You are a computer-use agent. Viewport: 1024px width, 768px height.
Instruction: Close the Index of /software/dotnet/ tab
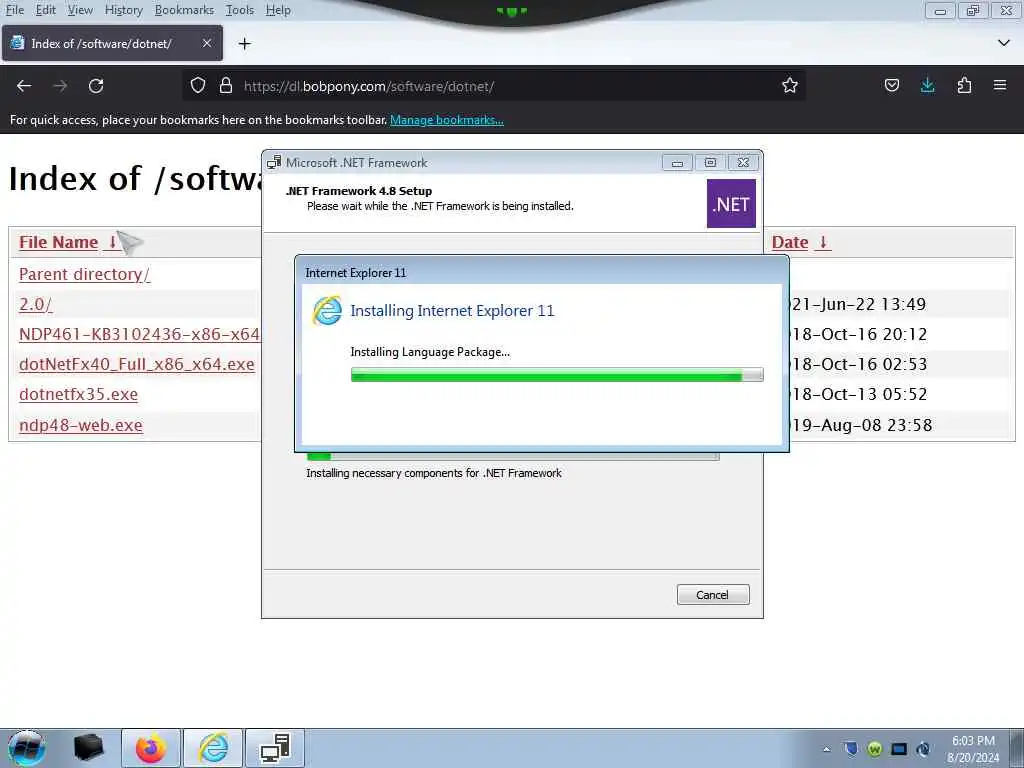click(206, 43)
